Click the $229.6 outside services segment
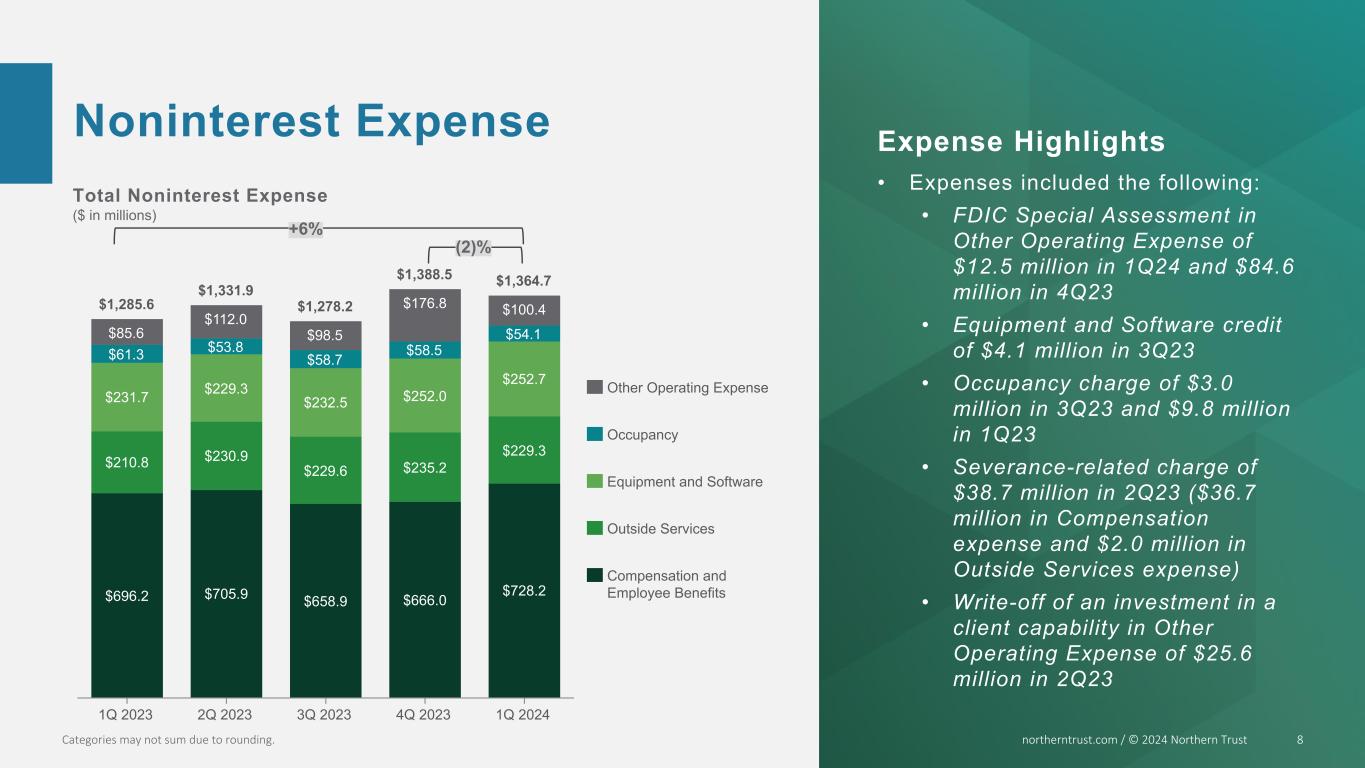Image resolution: width=1365 pixels, height=768 pixels. (x=325, y=470)
